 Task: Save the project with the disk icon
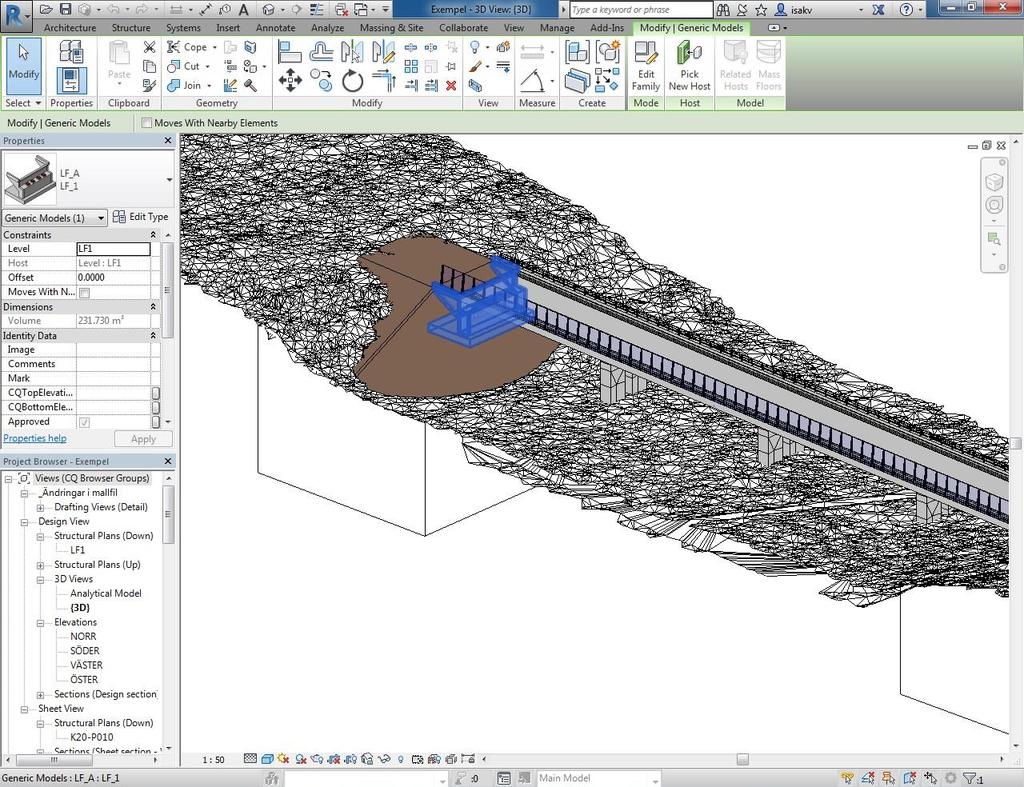click(65, 9)
